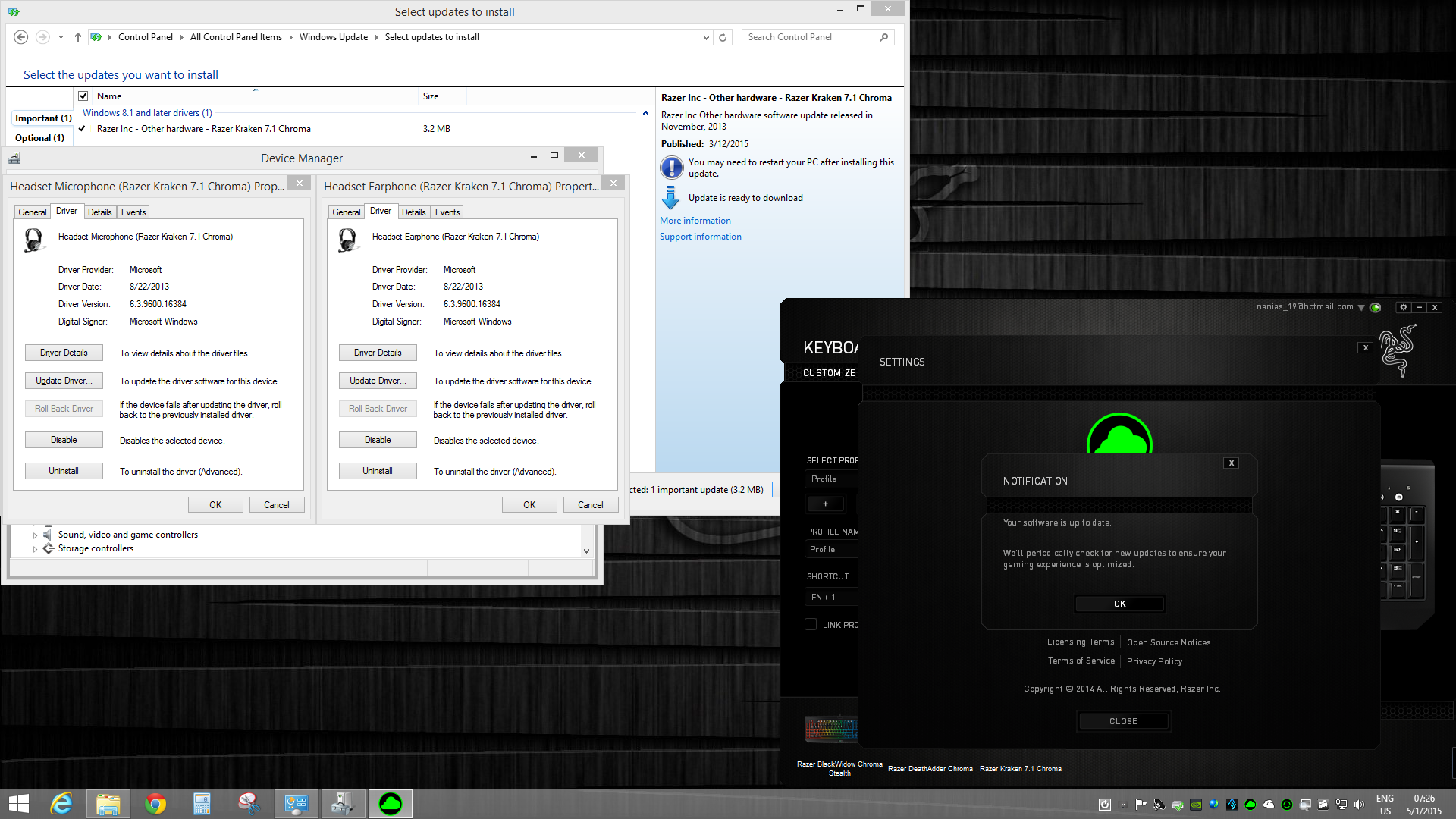Viewport: 1456px width, 819px height.
Task: Toggle the select-all checkbox beside Name
Action: click(83, 96)
